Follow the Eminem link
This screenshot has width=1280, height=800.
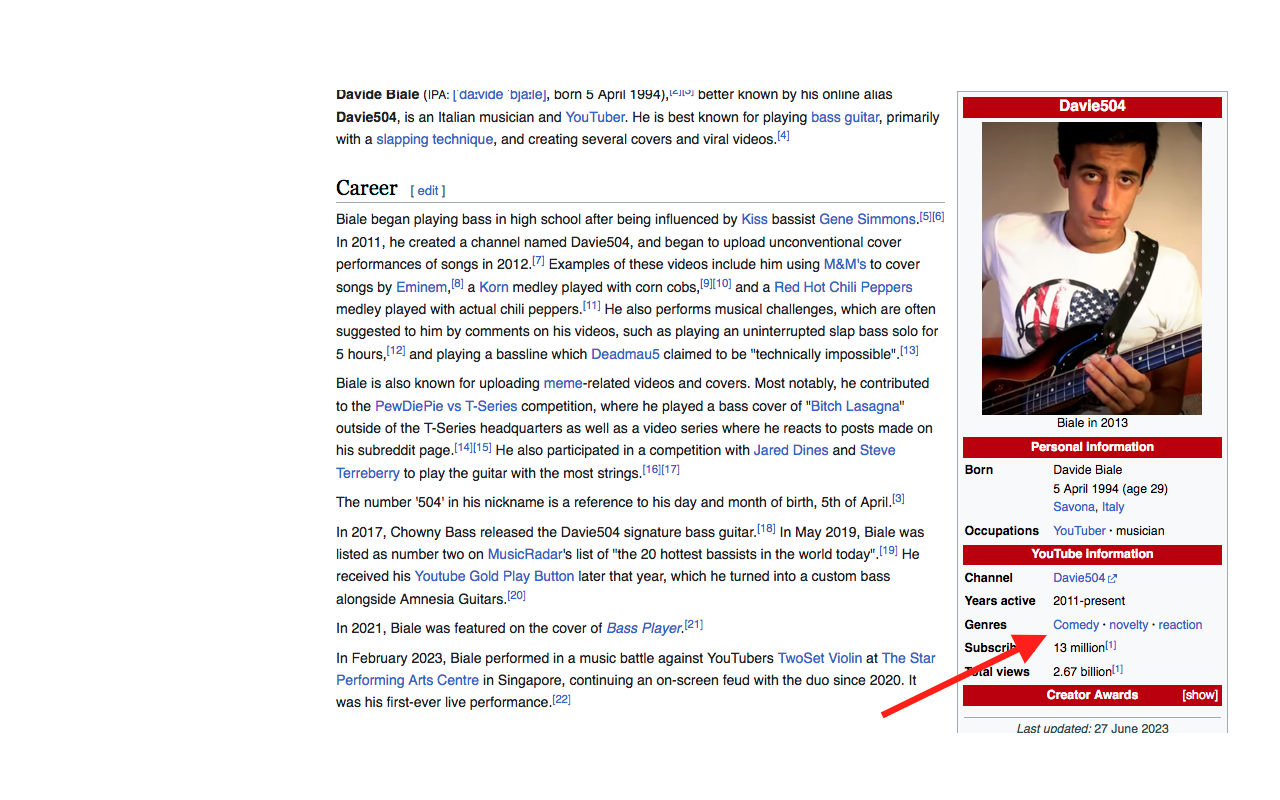point(421,287)
